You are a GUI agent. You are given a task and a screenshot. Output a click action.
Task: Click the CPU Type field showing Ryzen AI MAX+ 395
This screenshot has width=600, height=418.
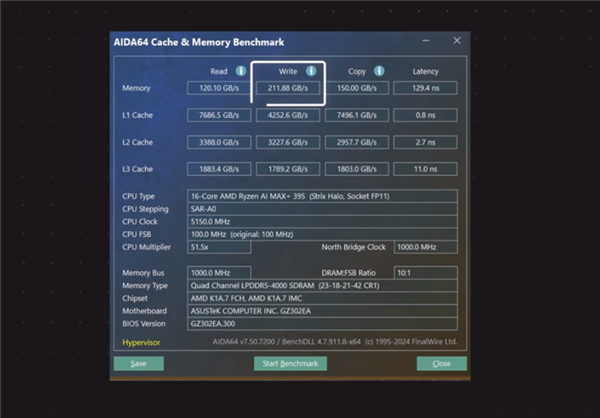(x=322, y=196)
